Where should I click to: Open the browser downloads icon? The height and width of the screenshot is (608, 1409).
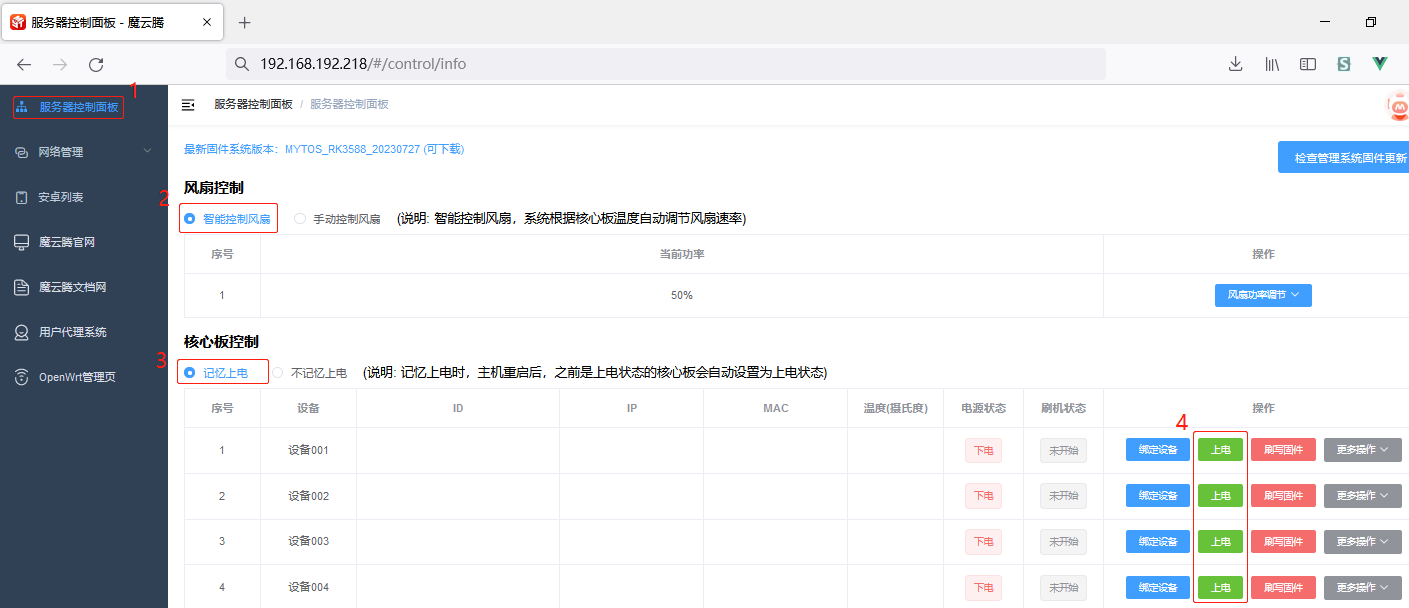click(1235, 64)
